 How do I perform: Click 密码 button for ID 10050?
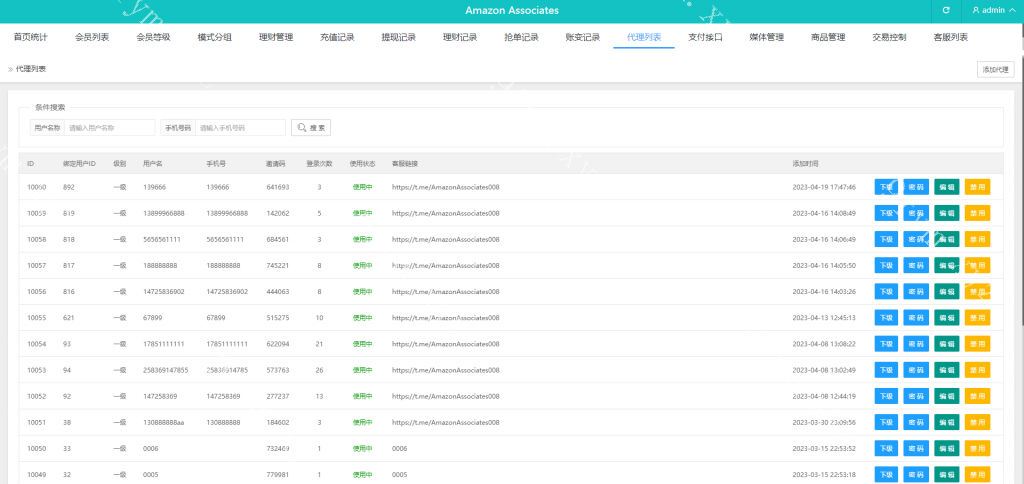[x=916, y=448]
